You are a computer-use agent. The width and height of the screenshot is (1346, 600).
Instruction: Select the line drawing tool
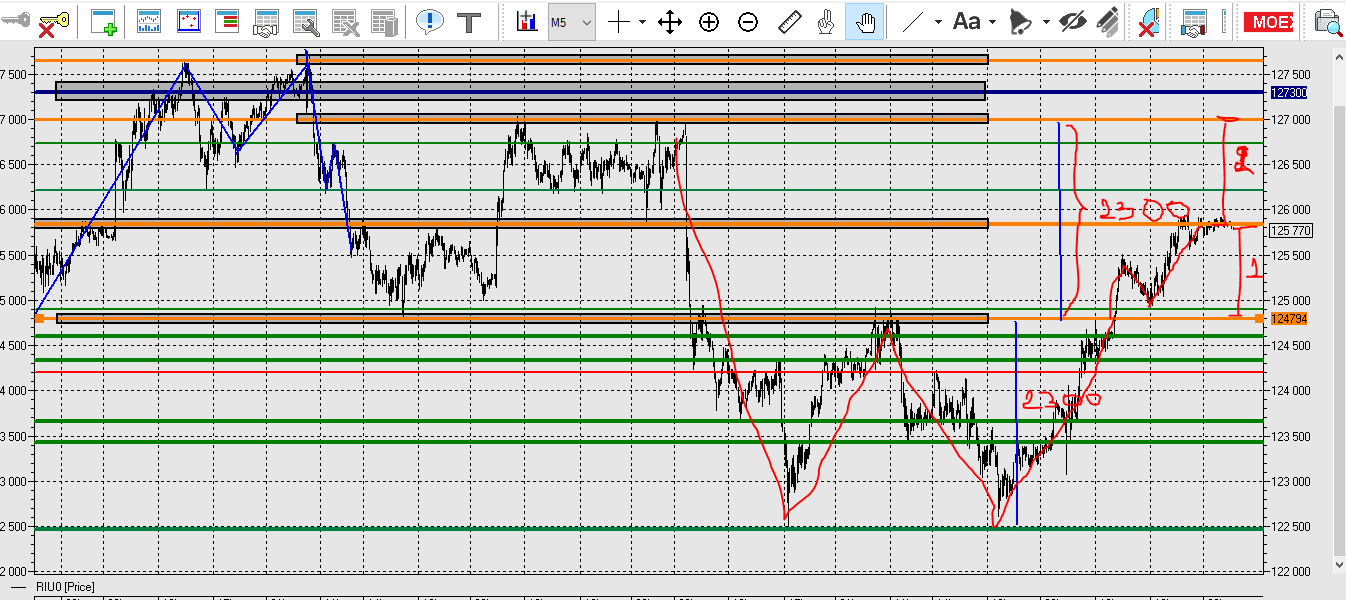(912, 21)
